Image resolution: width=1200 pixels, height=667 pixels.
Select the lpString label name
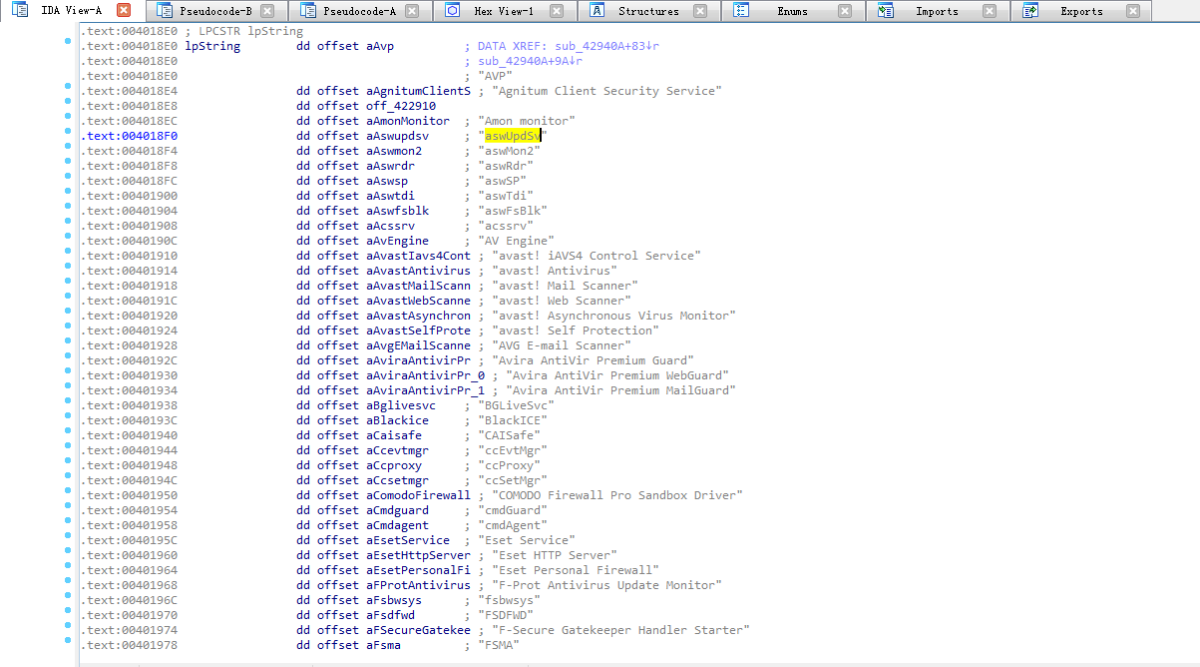(213, 46)
